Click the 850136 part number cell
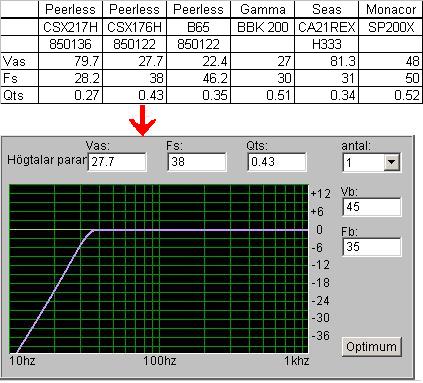 71,44
